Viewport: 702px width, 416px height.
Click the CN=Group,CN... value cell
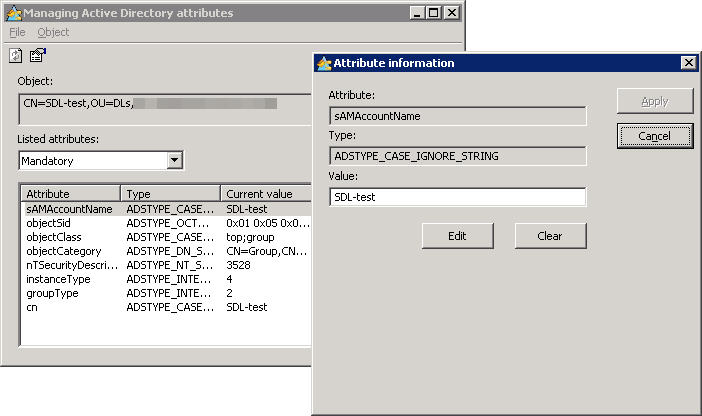click(x=267, y=251)
